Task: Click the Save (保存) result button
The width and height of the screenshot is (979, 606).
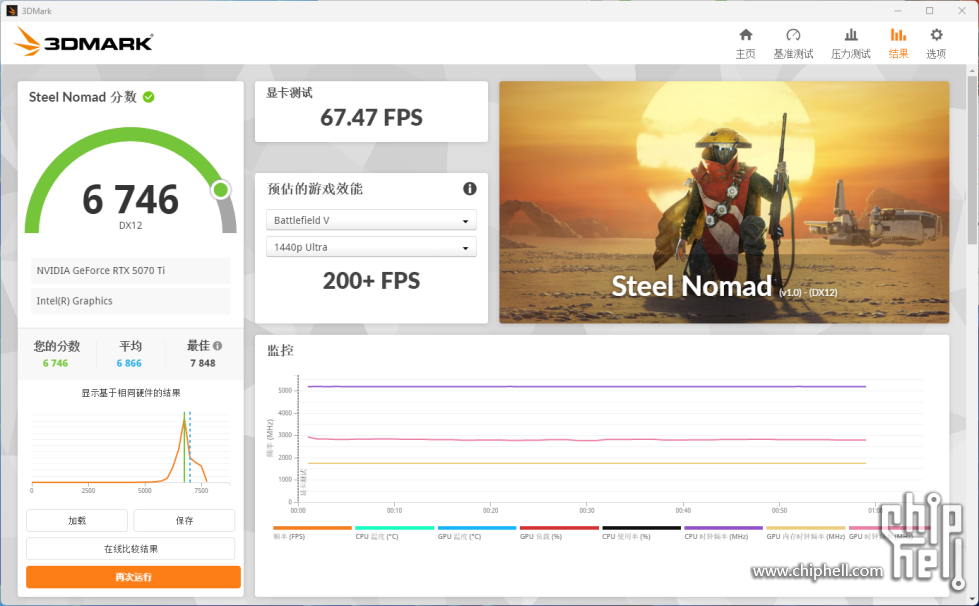Action: [x=184, y=520]
